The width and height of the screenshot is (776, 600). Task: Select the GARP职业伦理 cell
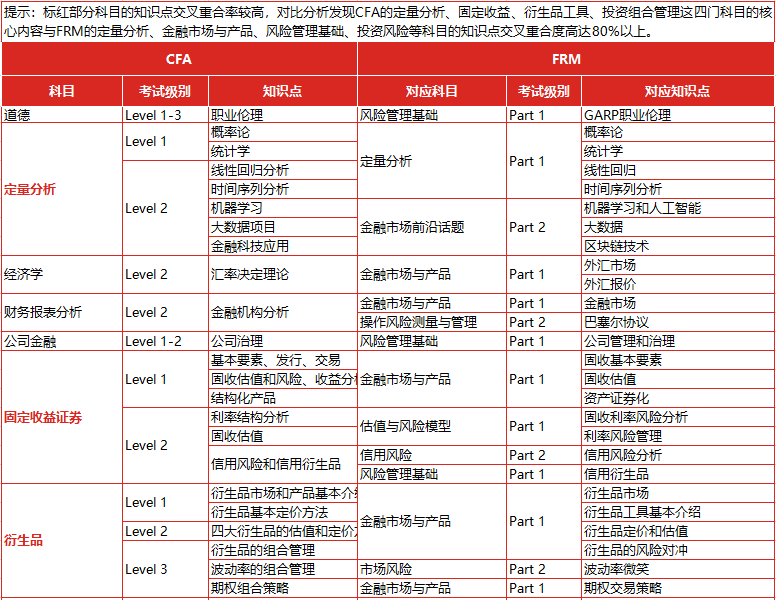[678, 115]
